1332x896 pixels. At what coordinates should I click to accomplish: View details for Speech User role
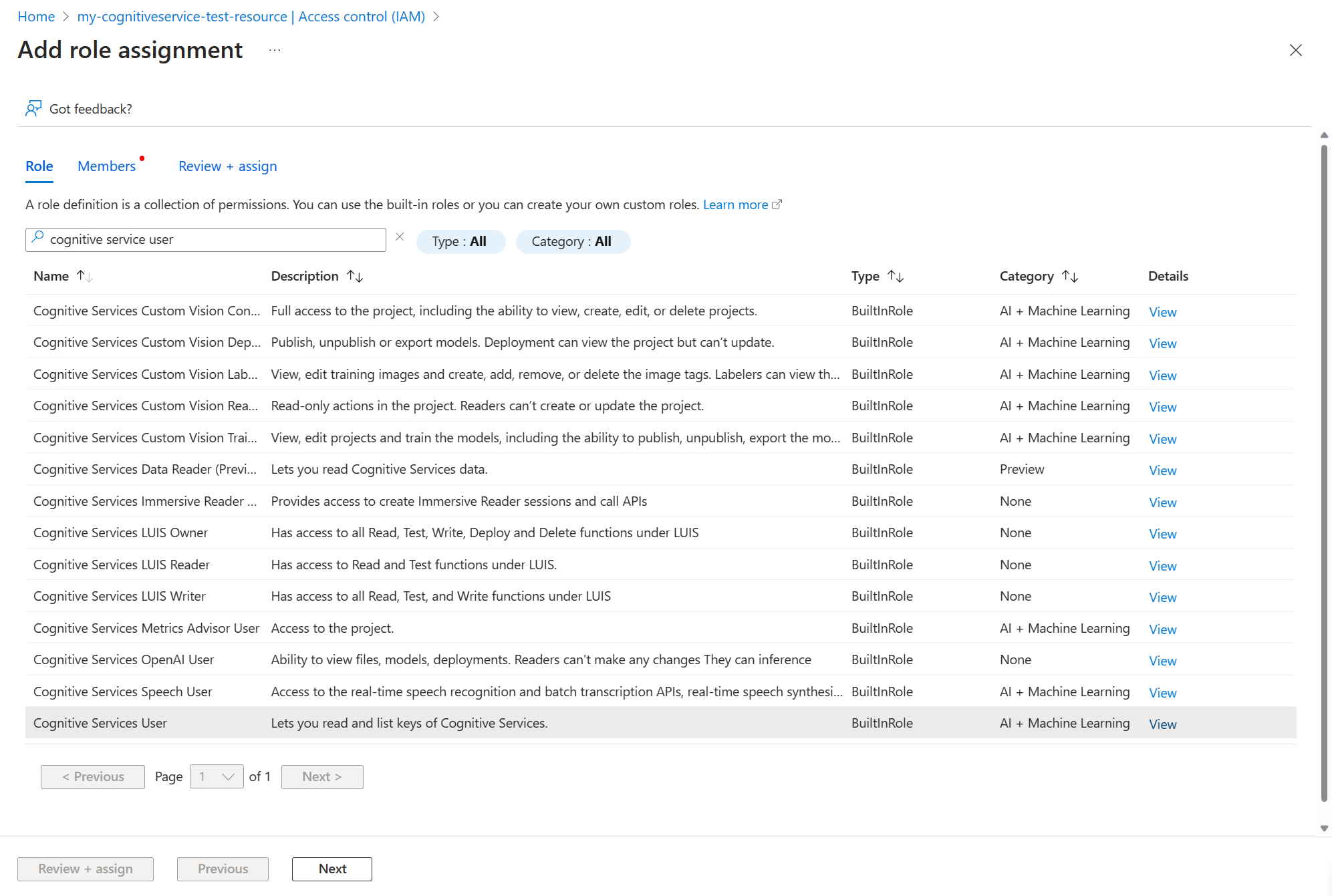(1162, 692)
